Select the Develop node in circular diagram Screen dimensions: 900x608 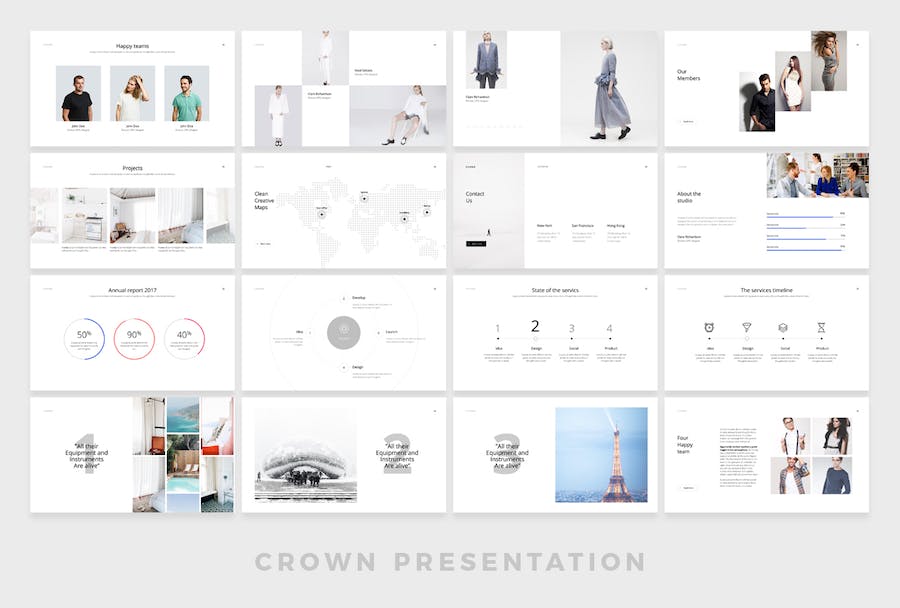(x=344, y=298)
